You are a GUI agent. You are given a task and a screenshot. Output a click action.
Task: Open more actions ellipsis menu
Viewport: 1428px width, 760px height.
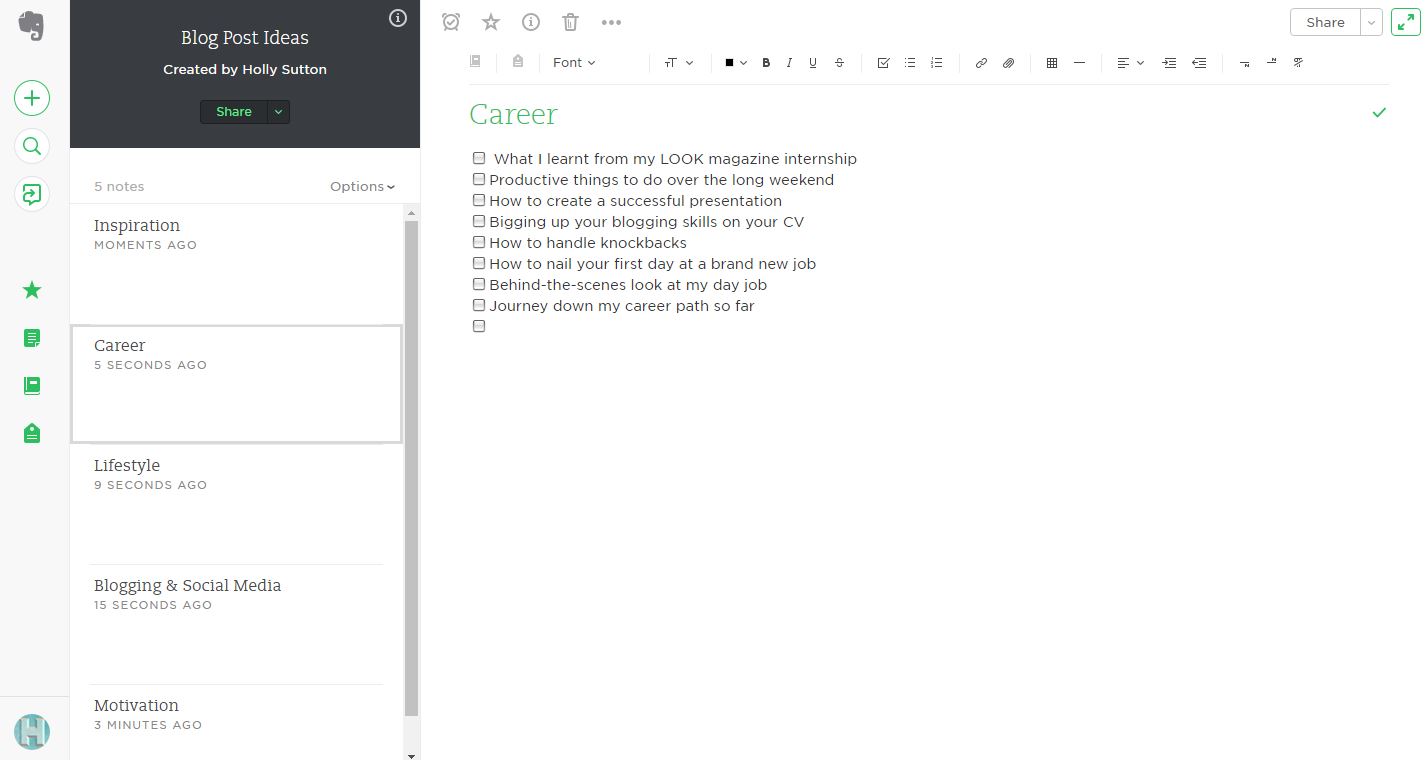[611, 22]
